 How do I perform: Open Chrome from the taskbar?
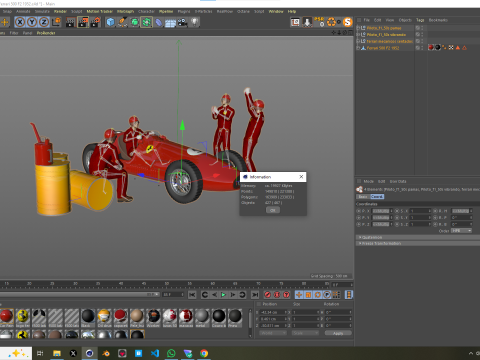coord(204,353)
